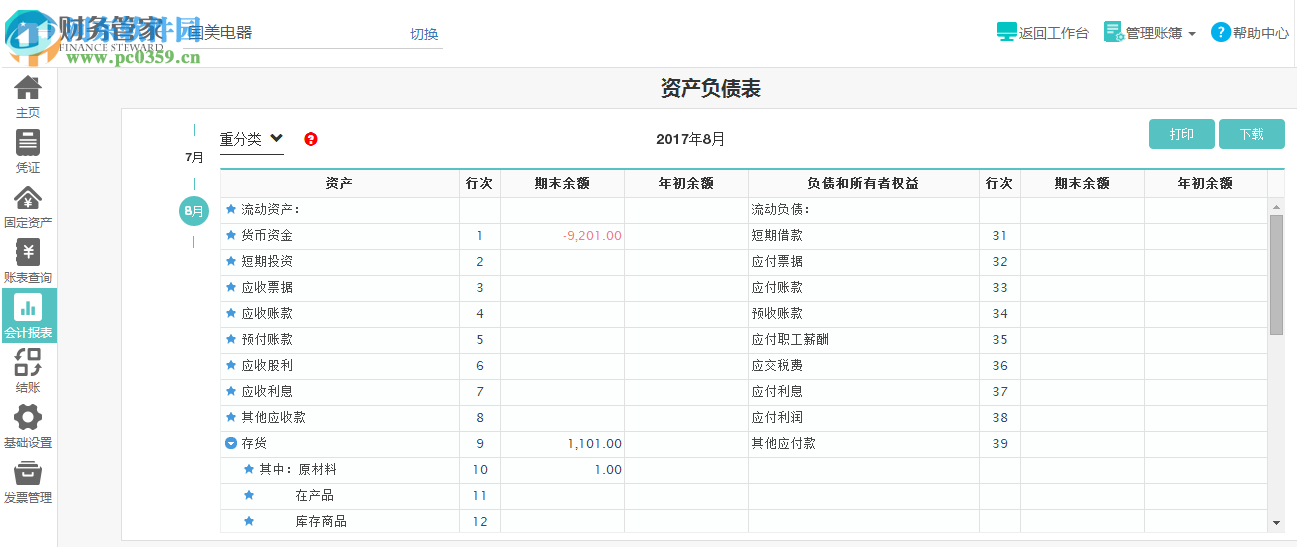Screen dimensions: 1297x547
Task: Click row number 9 for 存货
Action: (480, 444)
